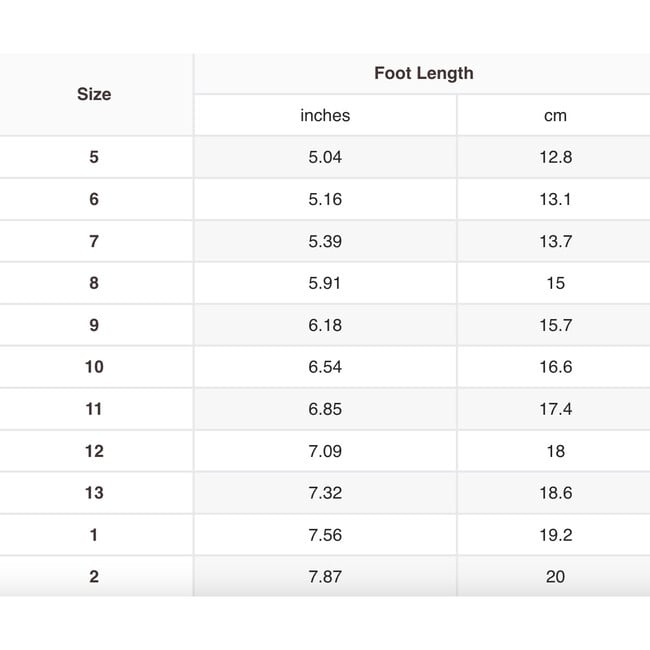Click the 15.7 cm value
650x650 pixels.
pyautogui.click(x=555, y=325)
